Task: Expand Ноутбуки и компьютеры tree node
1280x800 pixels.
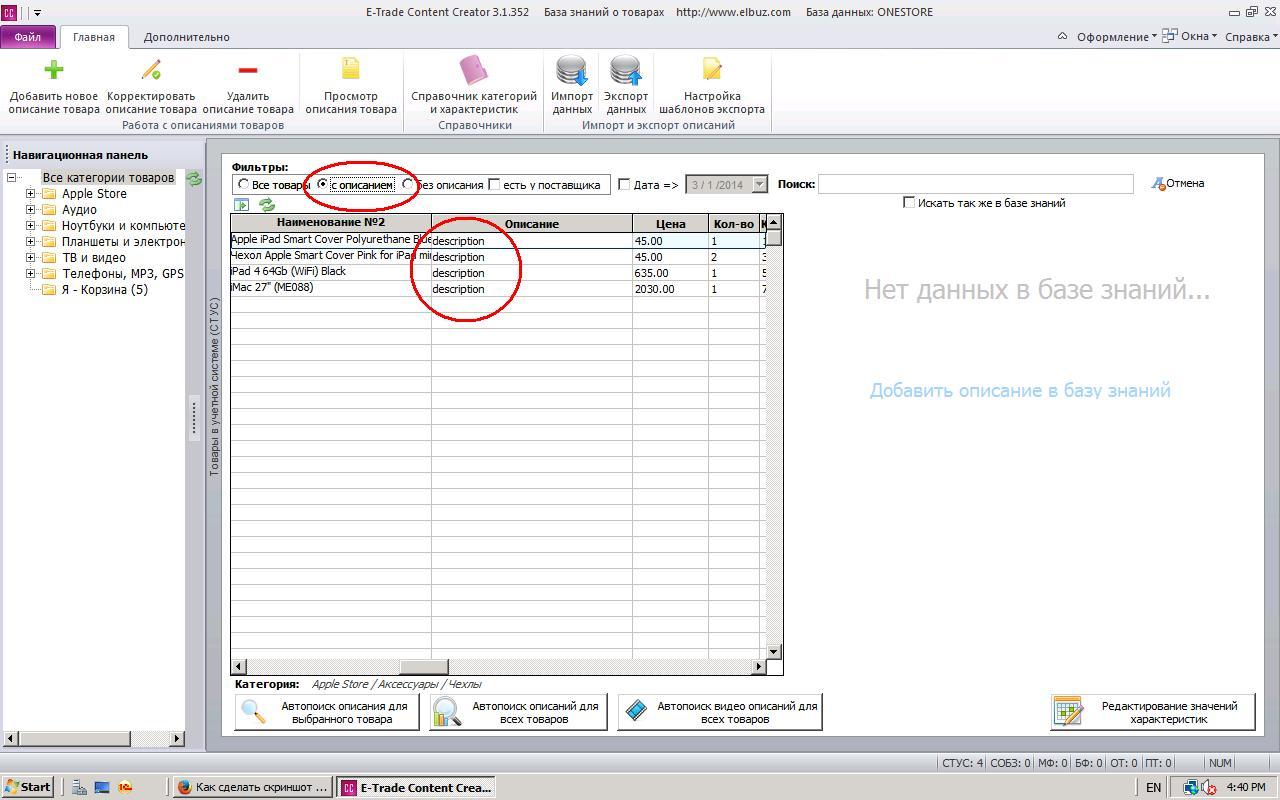Action: coord(30,226)
